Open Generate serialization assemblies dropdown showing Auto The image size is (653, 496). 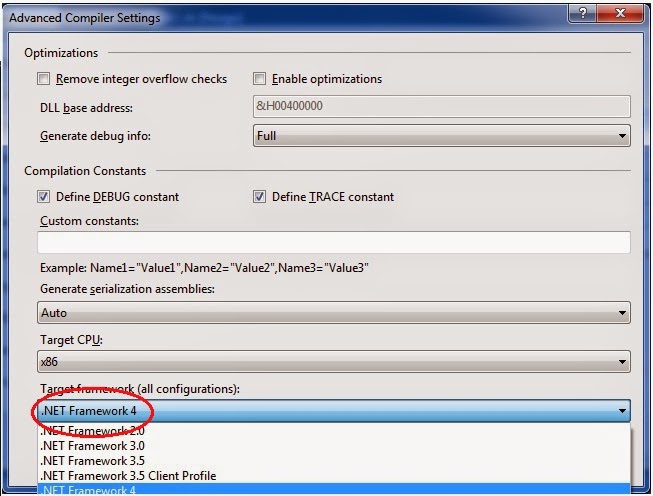pos(334,313)
